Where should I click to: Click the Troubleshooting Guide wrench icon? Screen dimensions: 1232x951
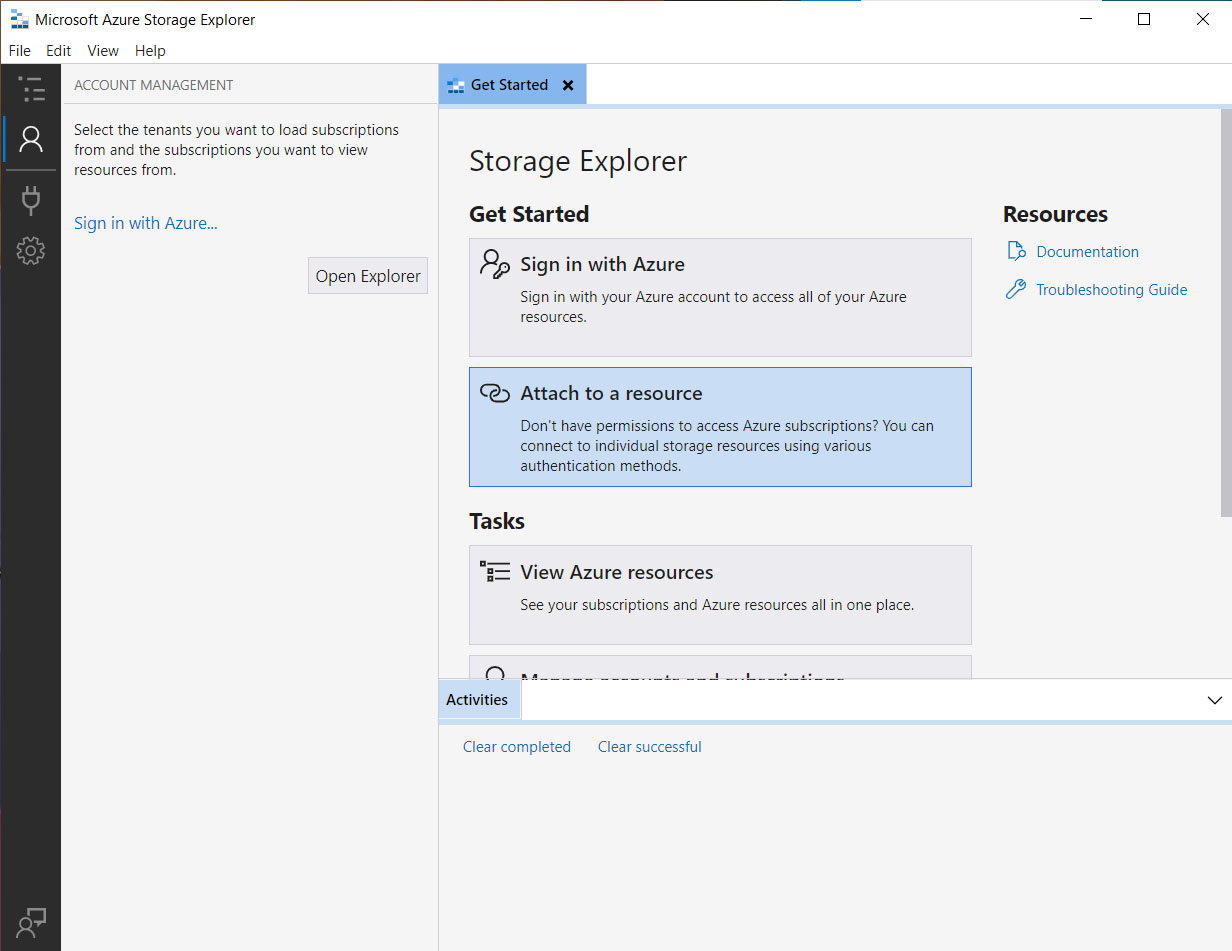1016,290
